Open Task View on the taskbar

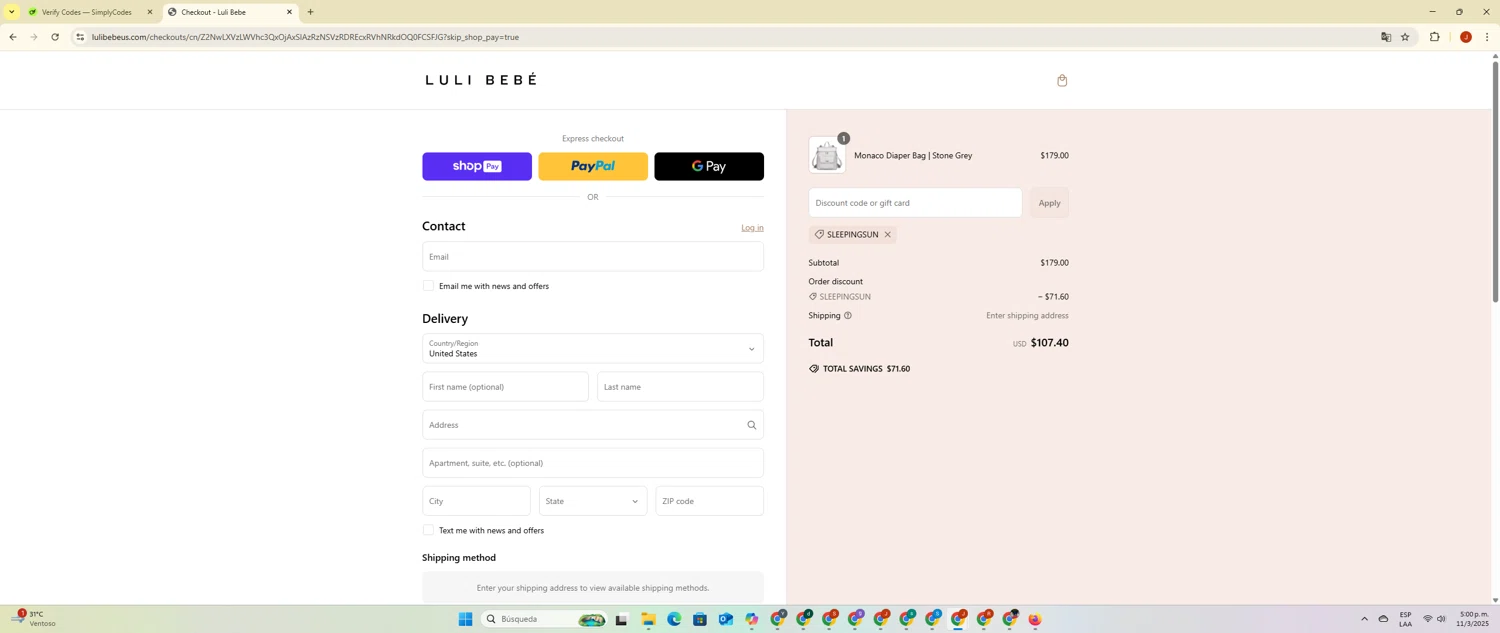click(x=621, y=620)
